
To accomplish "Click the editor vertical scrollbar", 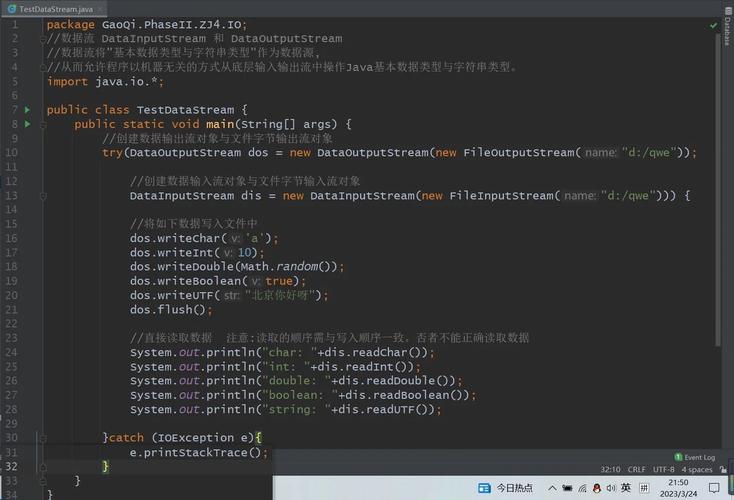I will click(718, 190).
